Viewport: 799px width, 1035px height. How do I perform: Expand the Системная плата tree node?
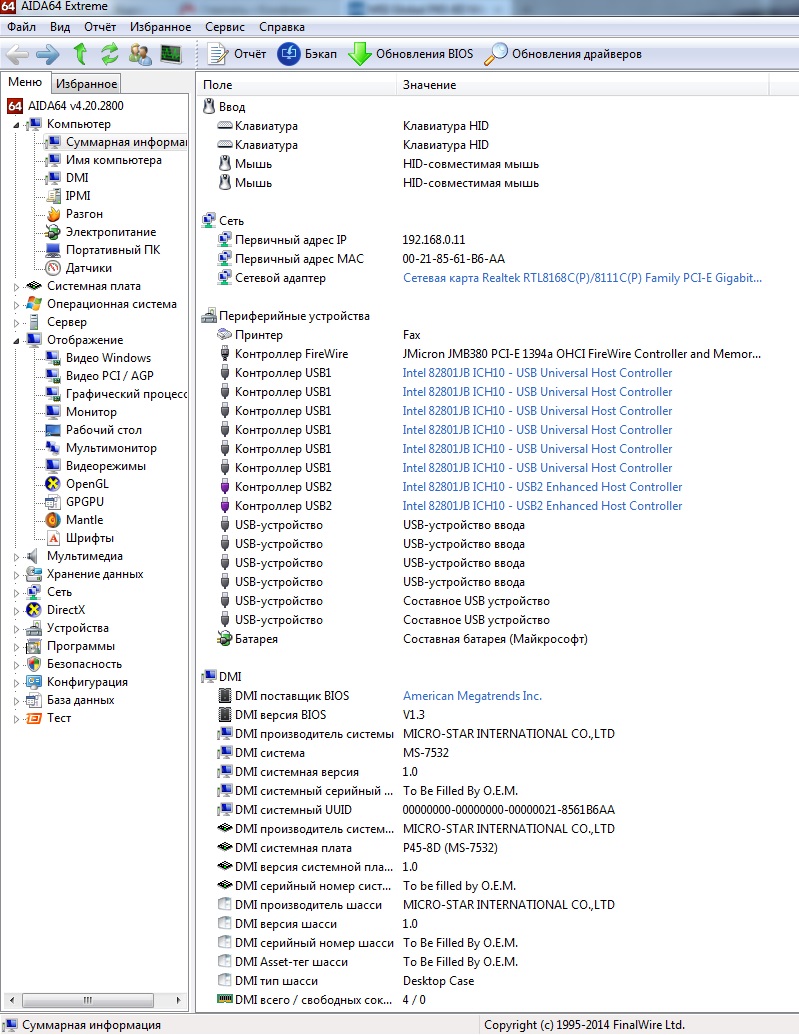pos(17,286)
